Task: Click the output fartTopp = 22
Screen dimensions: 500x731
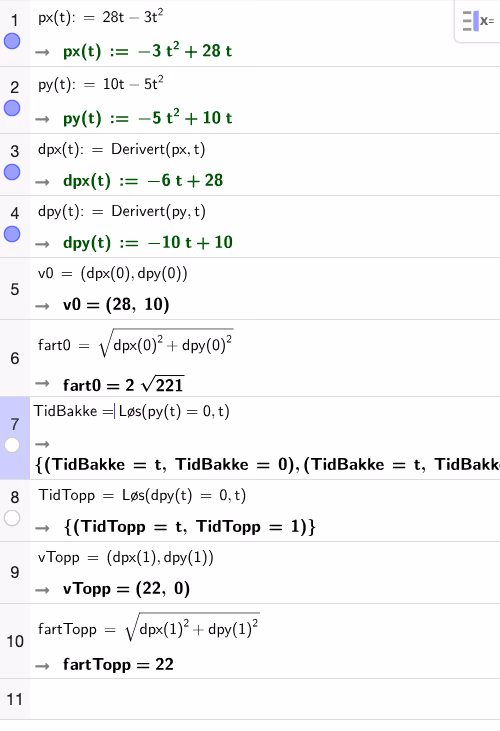Action: (118, 664)
